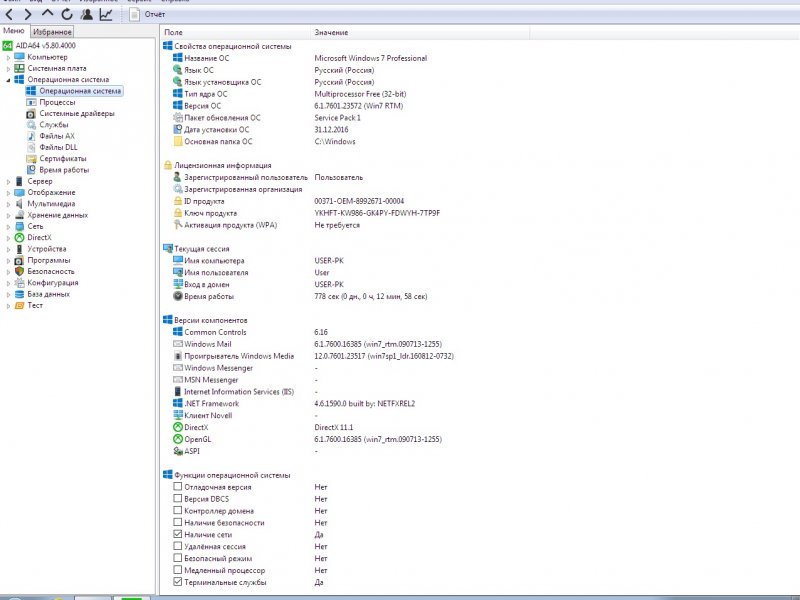Switch to the Избранное tab
800x600 pixels.
(52, 32)
